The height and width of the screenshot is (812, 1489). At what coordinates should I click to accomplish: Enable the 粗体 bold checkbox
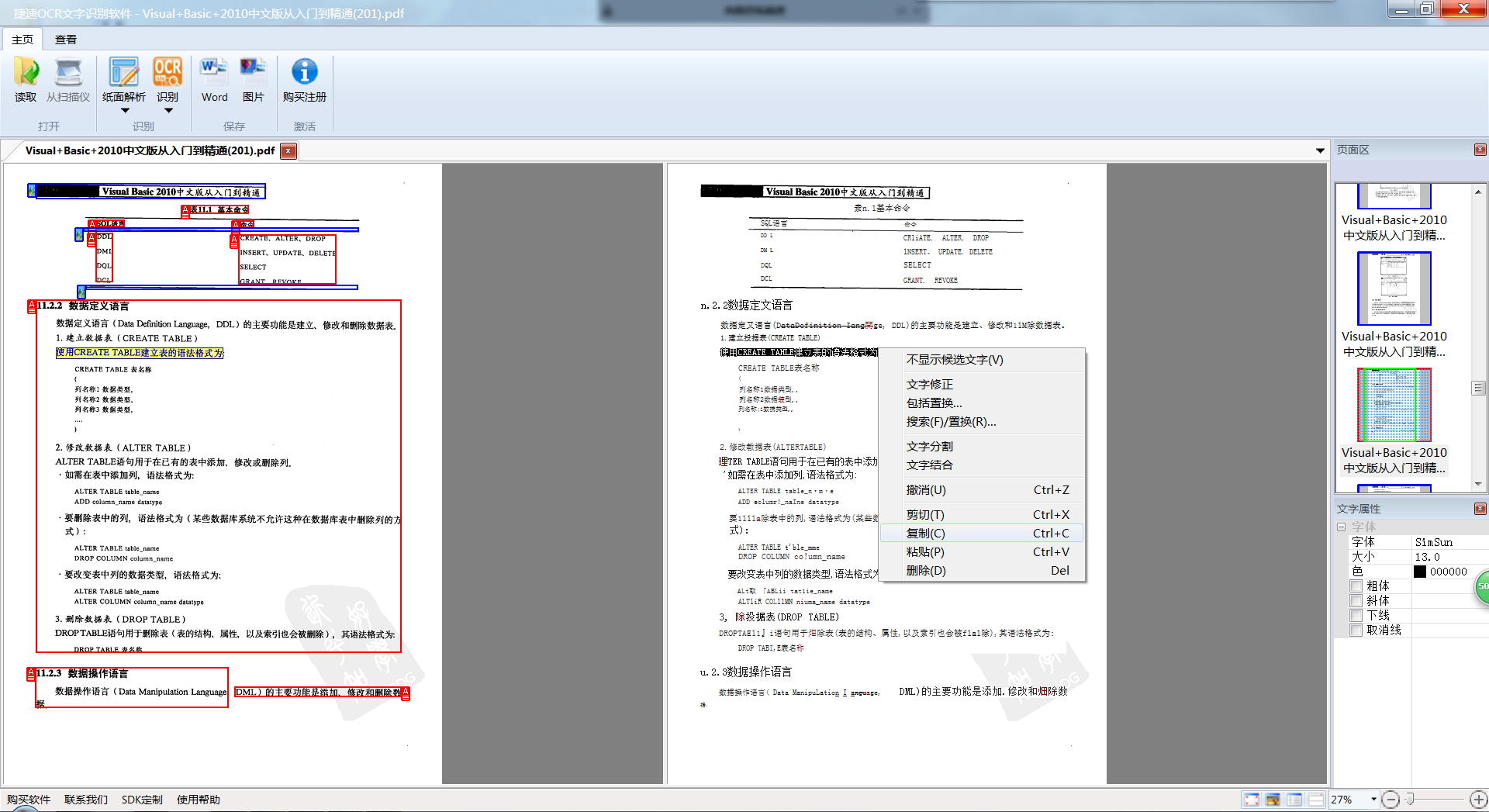click(x=1356, y=586)
